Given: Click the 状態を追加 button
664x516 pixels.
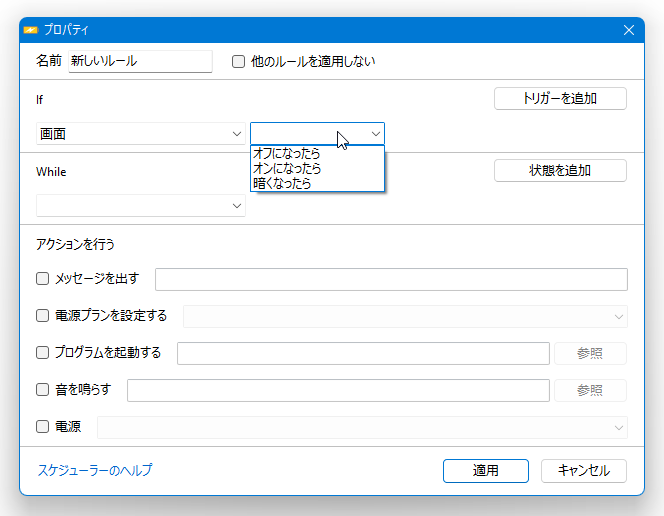Looking at the screenshot, I should pyautogui.click(x=560, y=171).
